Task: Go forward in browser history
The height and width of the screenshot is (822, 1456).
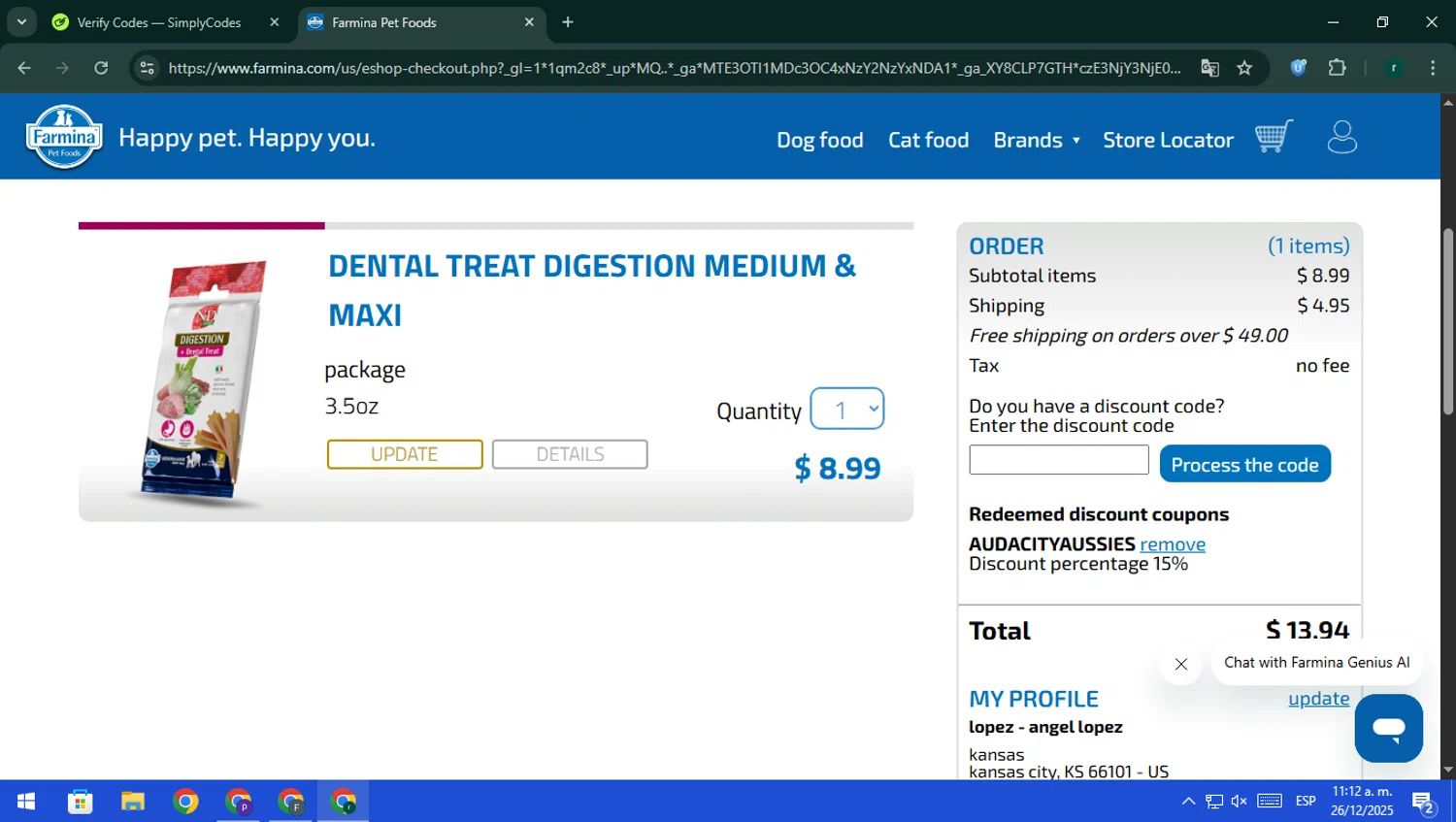Action: click(62, 68)
